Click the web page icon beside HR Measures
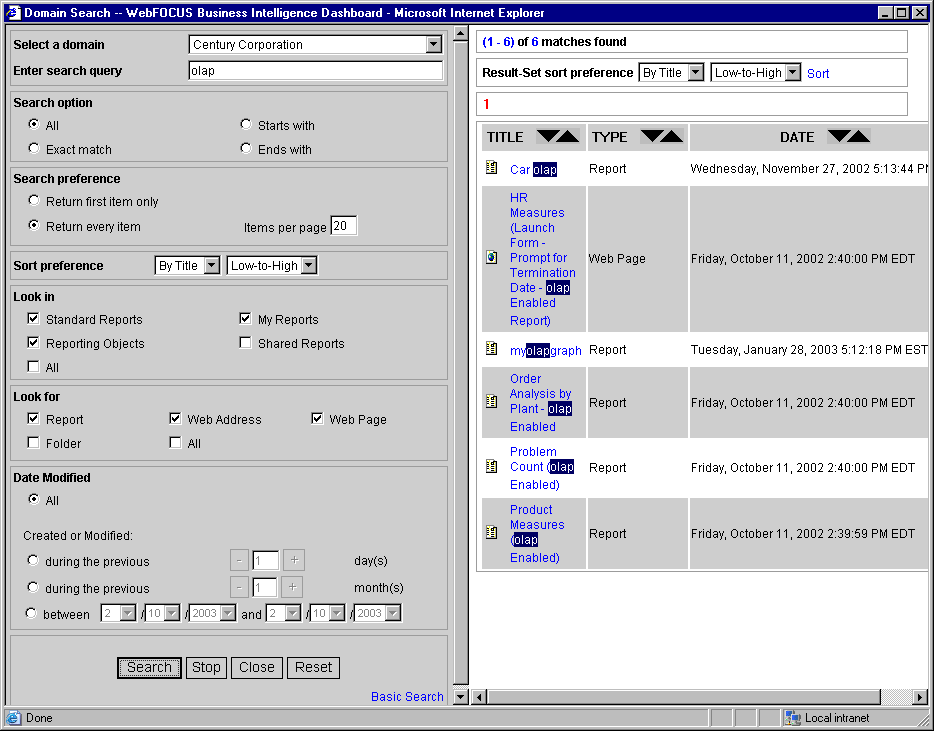Screen dimensions: 934x731 point(491,257)
